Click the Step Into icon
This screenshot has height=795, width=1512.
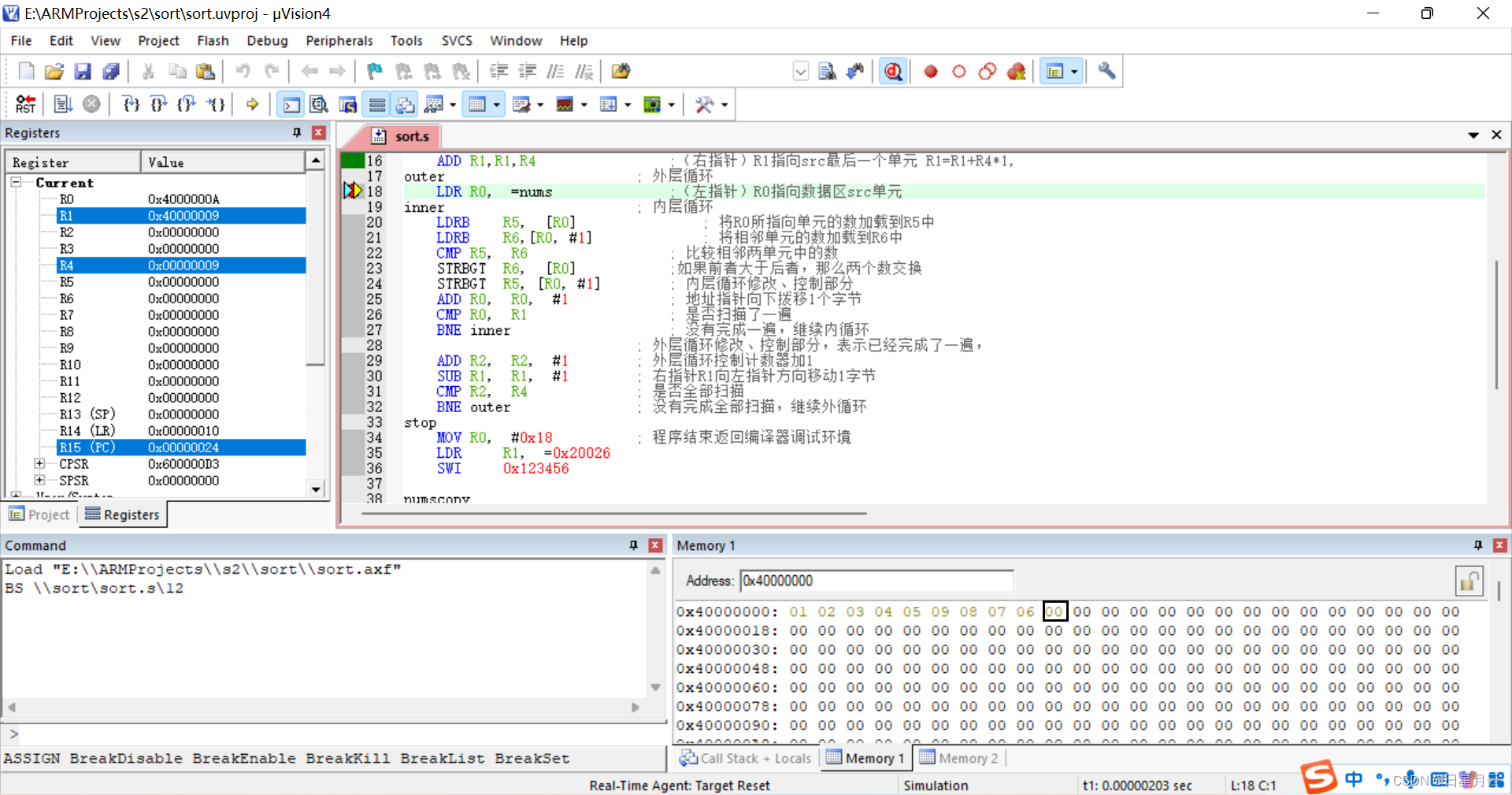pyautogui.click(x=131, y=104)
